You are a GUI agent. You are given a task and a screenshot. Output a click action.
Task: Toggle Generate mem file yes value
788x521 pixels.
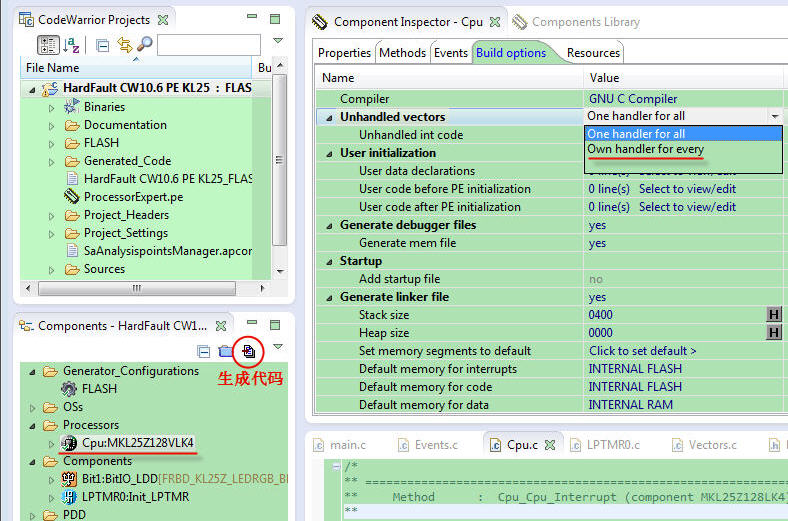pyautogui.click(x=597, y=243)
